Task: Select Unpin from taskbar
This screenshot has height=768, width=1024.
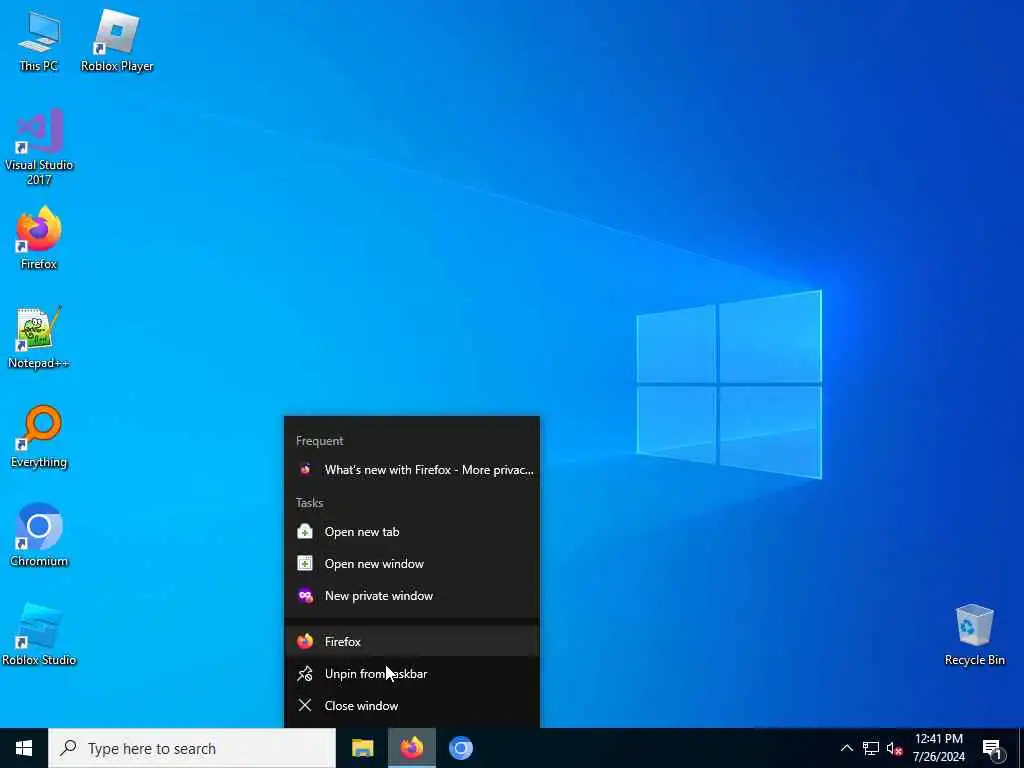Action: (x=412, y=673)
